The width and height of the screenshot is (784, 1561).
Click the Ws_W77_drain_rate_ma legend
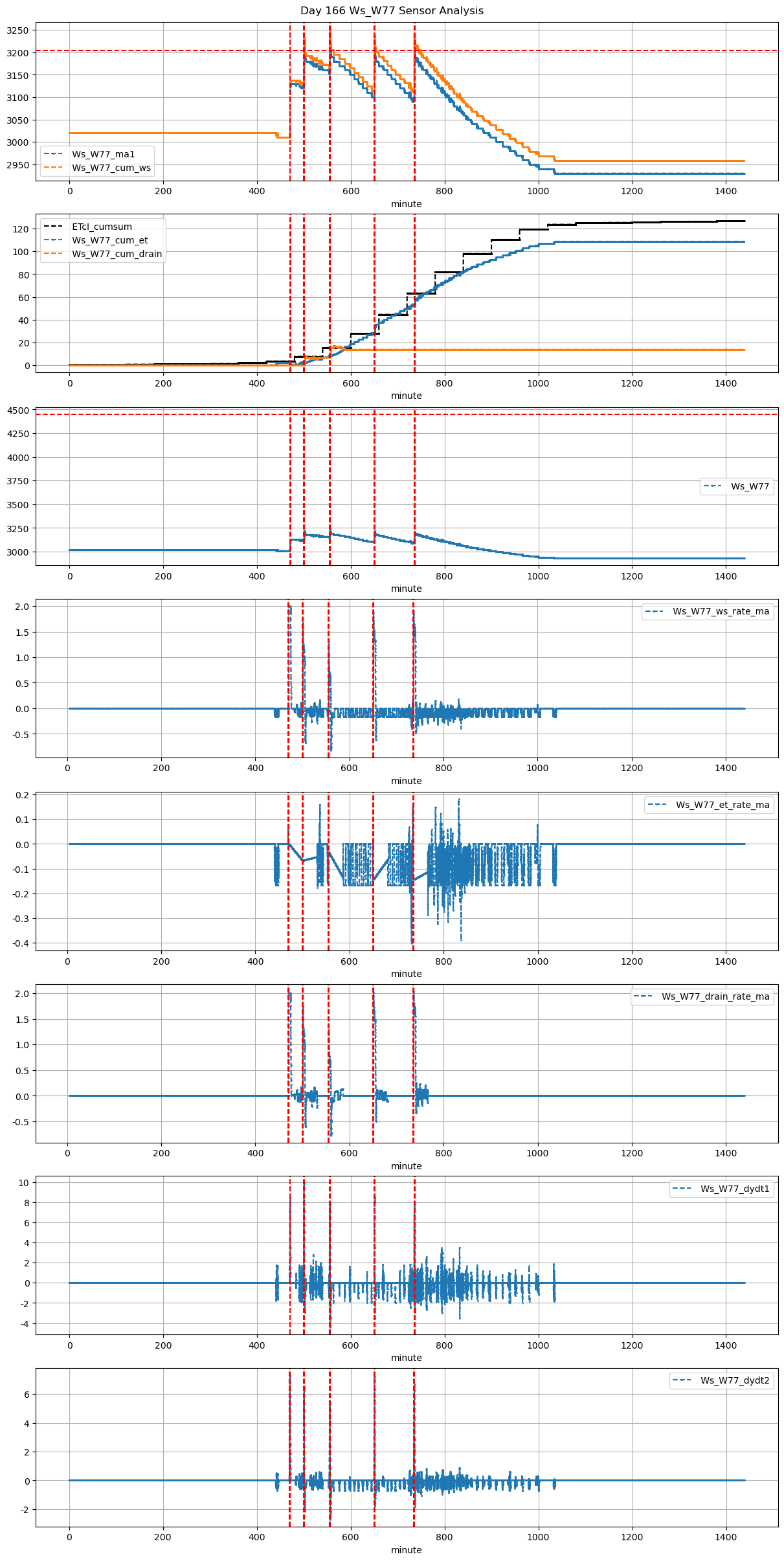702,996
